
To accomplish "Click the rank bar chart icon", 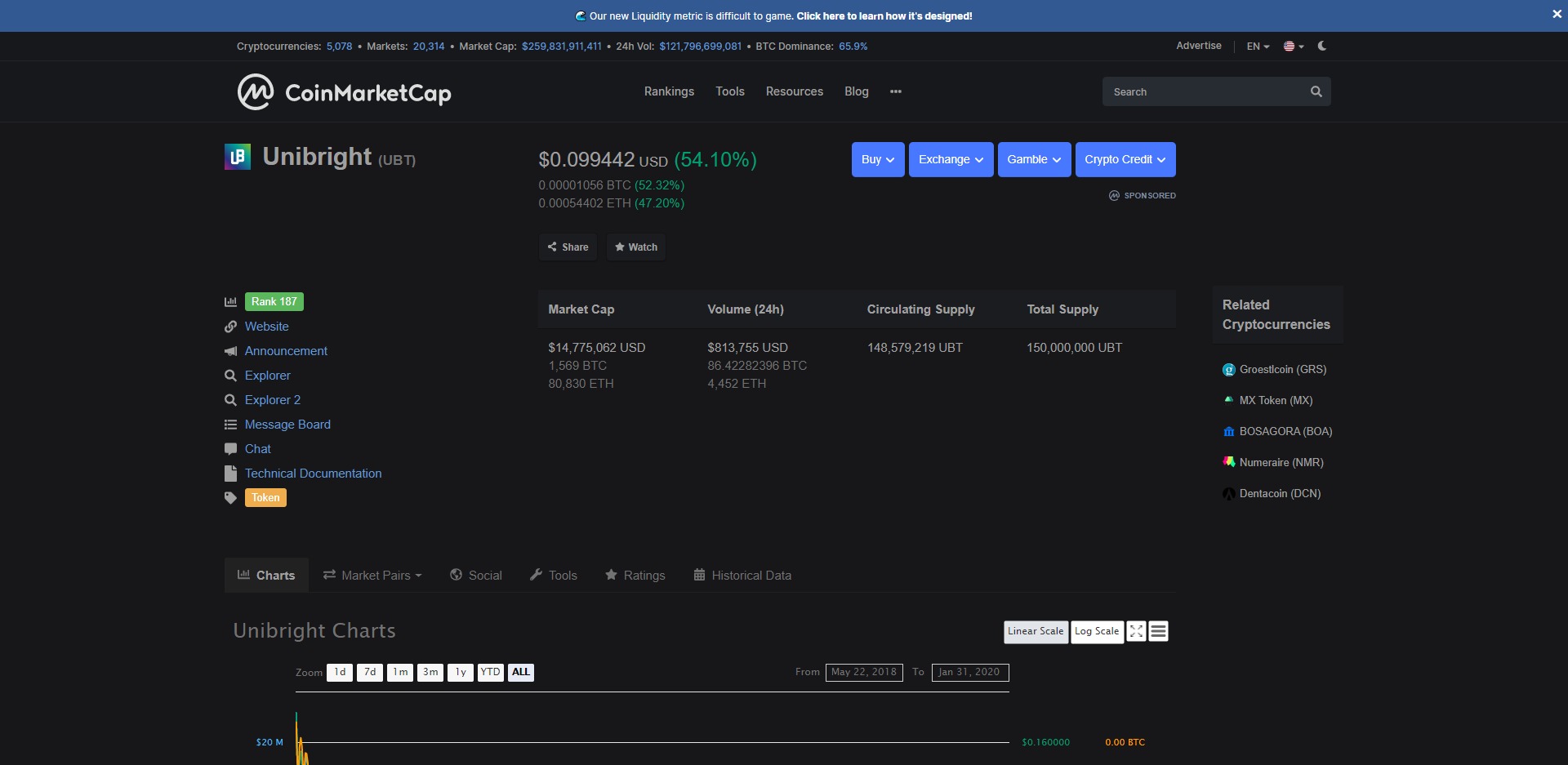I will pos(230,302).
